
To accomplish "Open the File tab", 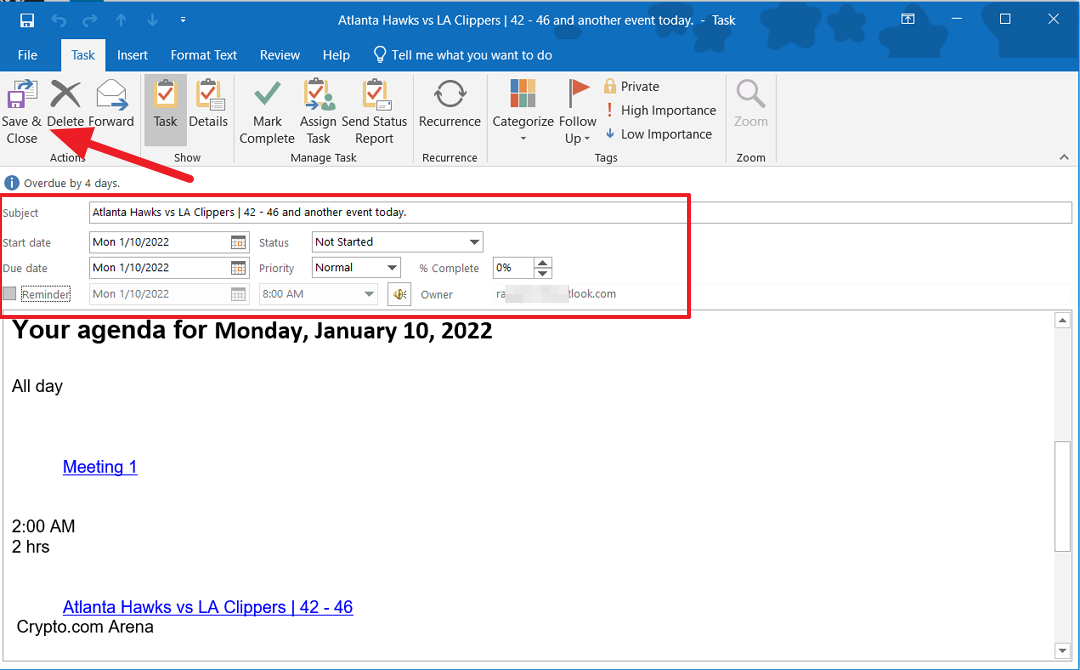I will (x=28, y=55).
